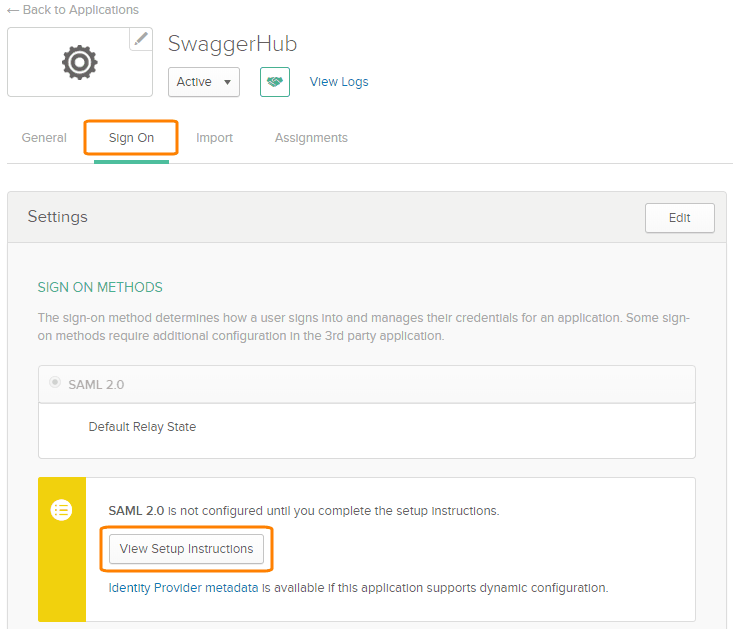
Task: Switch to the General tab
Action: (44, 138)
